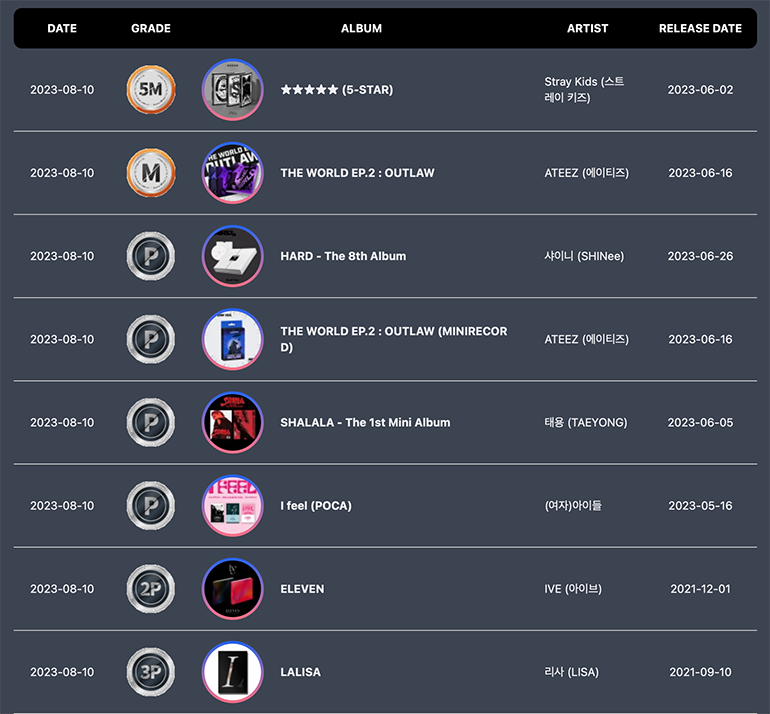Sort by the RELEASE DATE column header
Viewport: 770px width, 714px height.
point(700,28)
